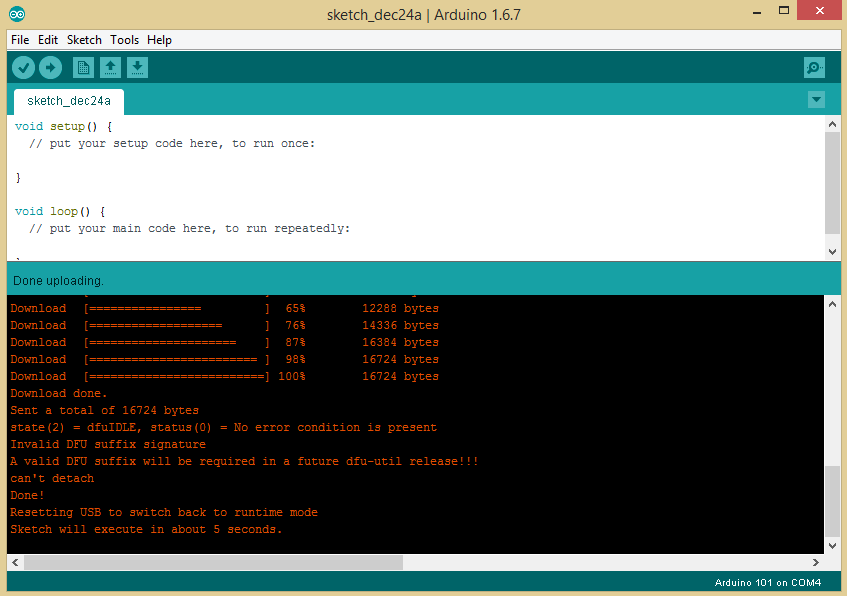Maximize the Arduino window
847x596 pixels.
point(784,11)
